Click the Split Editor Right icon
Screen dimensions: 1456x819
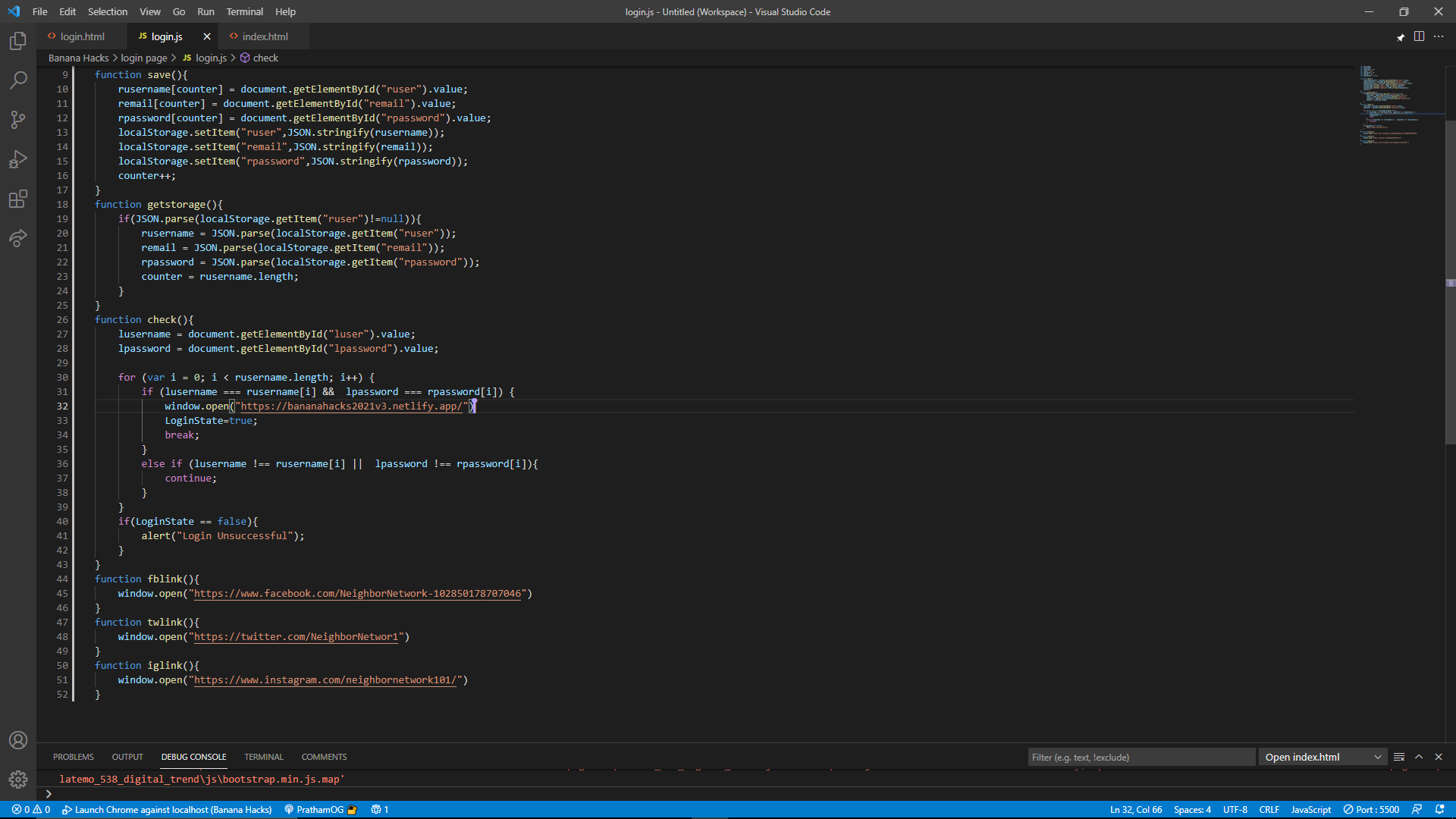click(1419, 36)
